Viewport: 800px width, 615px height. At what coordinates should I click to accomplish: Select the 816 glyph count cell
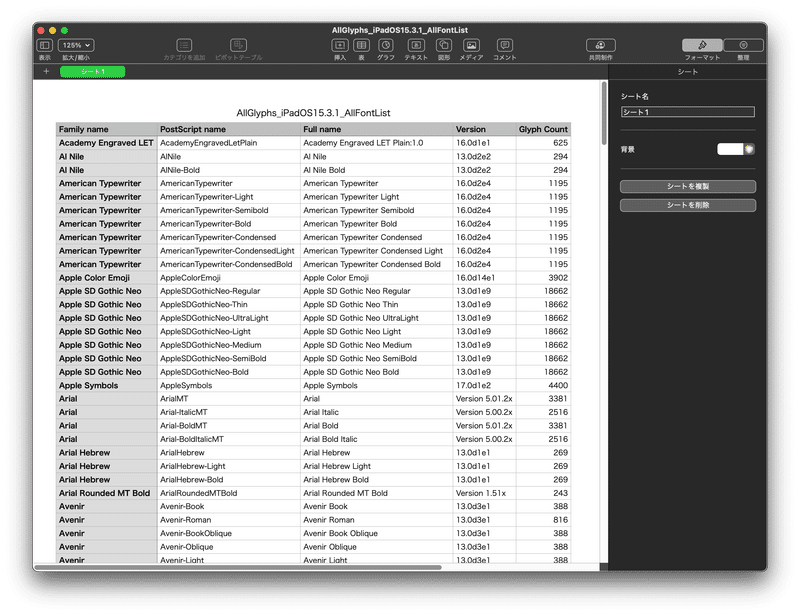coord(543,520)
